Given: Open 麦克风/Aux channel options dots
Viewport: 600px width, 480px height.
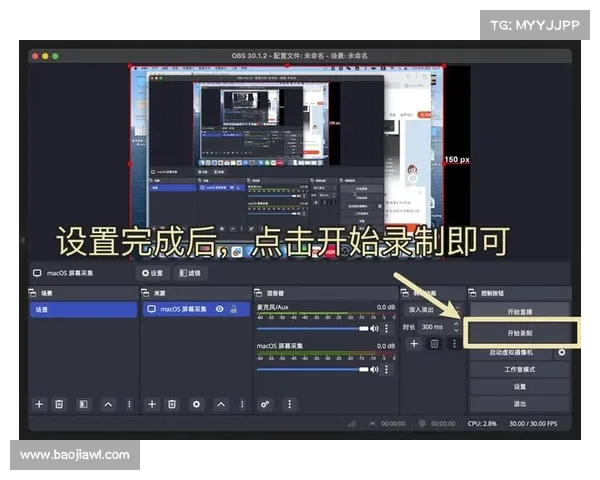Looking at the screenshot, I should pyautogui.click(x=386, y=328).
